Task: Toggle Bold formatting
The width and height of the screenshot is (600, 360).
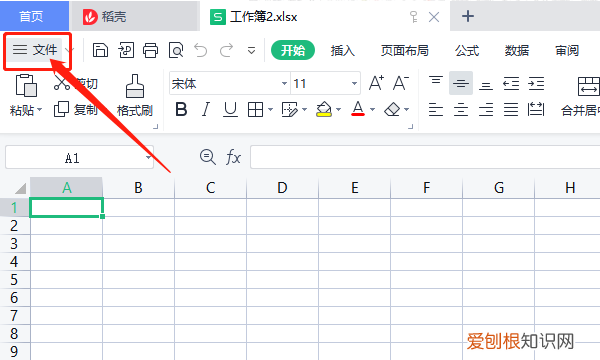Action: [181, 110]
